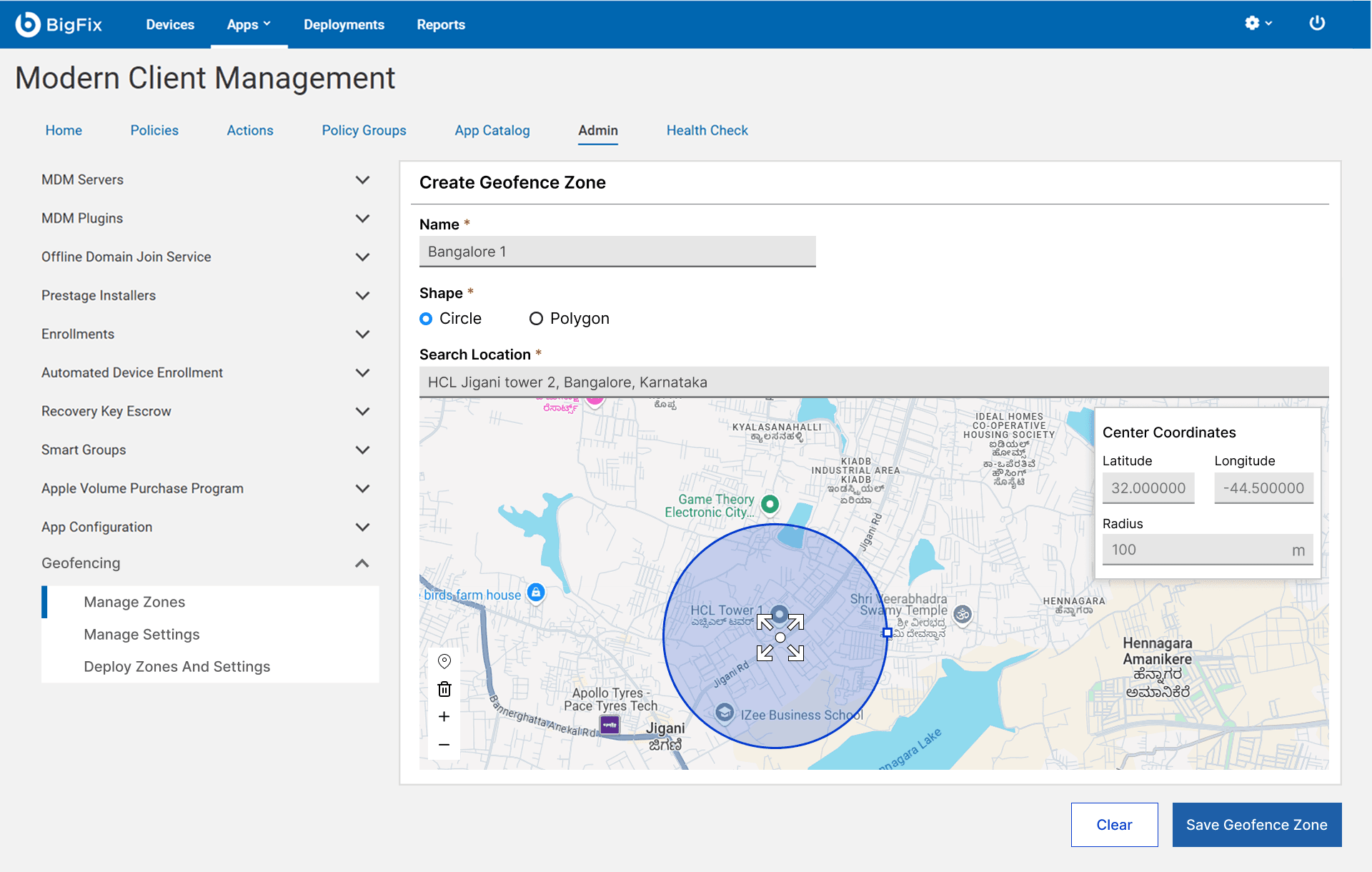Click the map trash delete icon
Screen dimensions: 1372x872
[444, 689]
